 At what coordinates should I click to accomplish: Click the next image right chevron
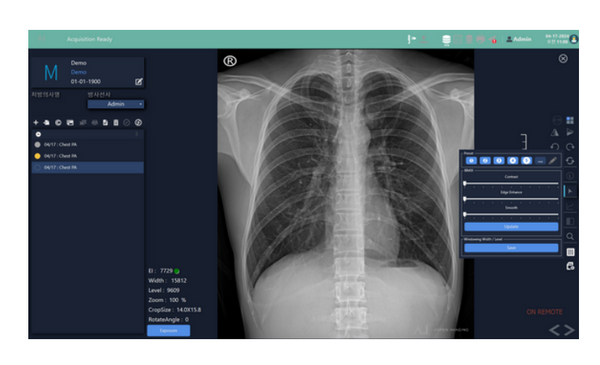pos(569,330)
